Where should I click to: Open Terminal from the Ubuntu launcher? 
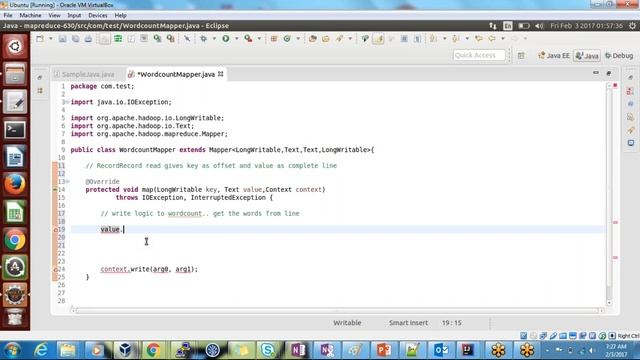click(15, 130)
